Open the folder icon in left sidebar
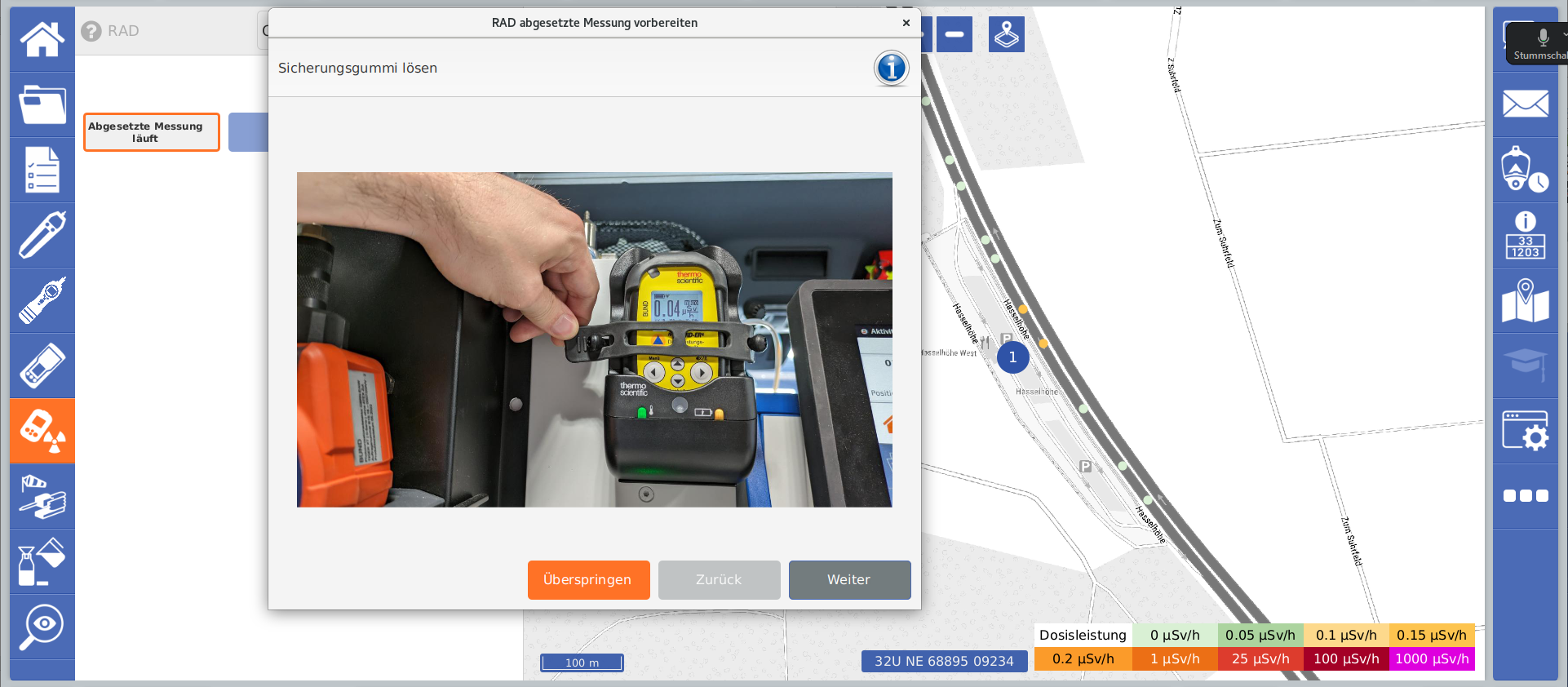 (42, 104)
